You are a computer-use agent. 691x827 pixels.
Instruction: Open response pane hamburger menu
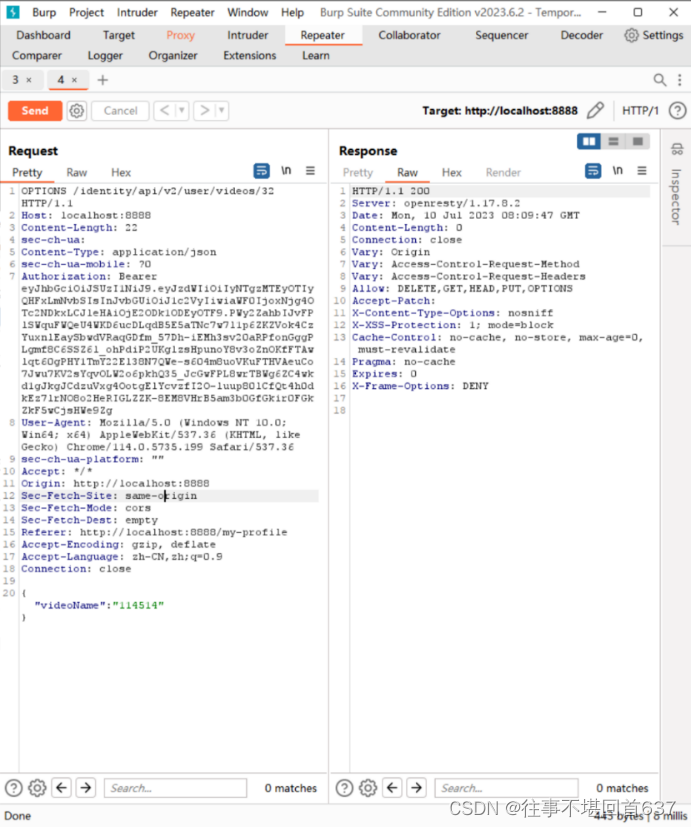coord(641,171)
